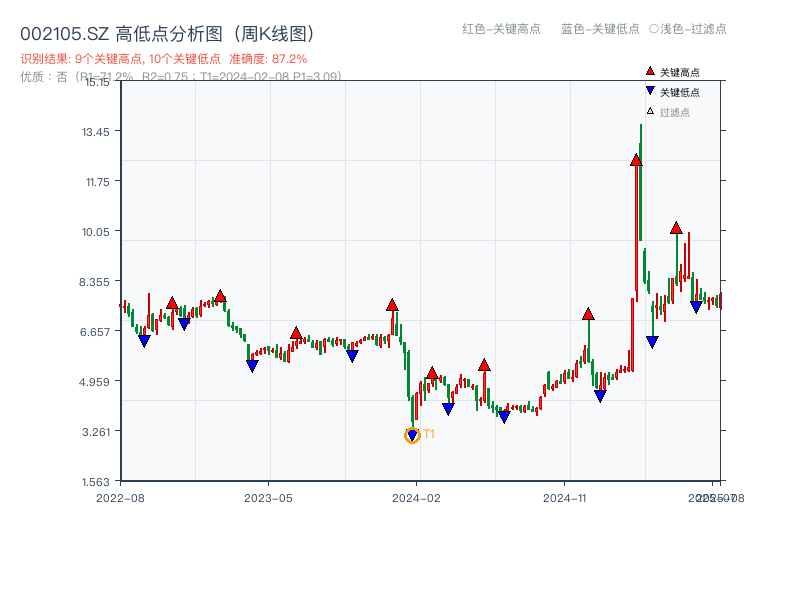Select the leftmost red key-high triangle marker
The image size is (800, 600).
point(172,302)
